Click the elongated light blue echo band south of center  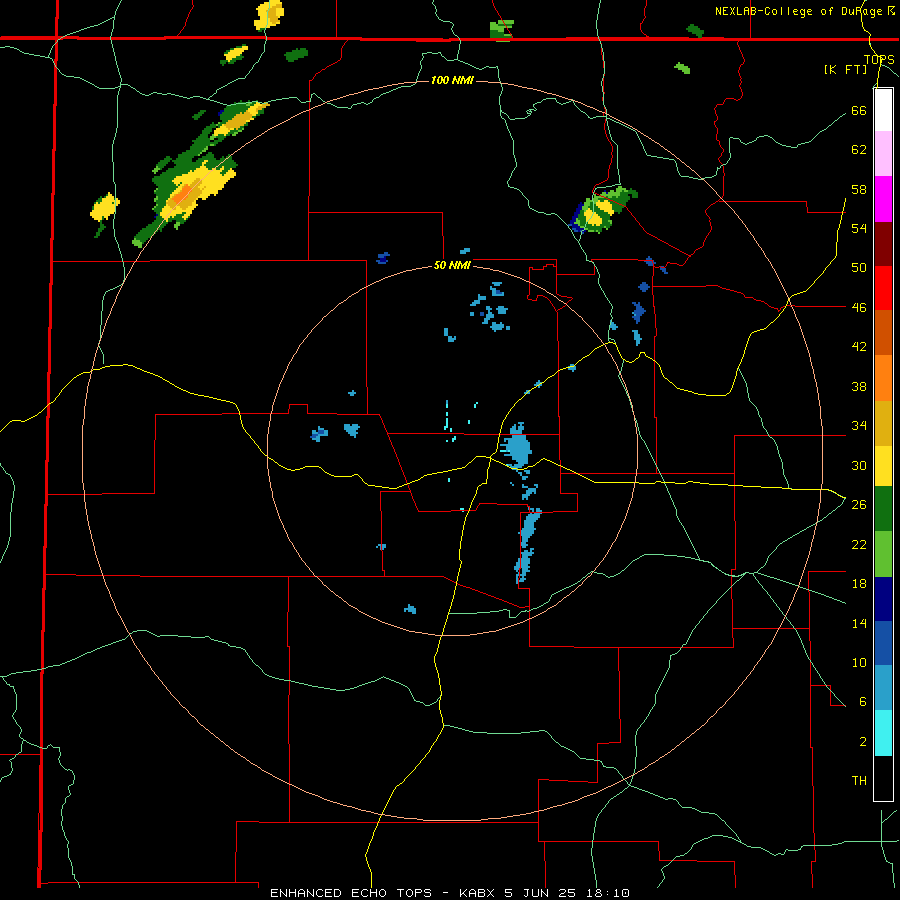click(527, 544)
